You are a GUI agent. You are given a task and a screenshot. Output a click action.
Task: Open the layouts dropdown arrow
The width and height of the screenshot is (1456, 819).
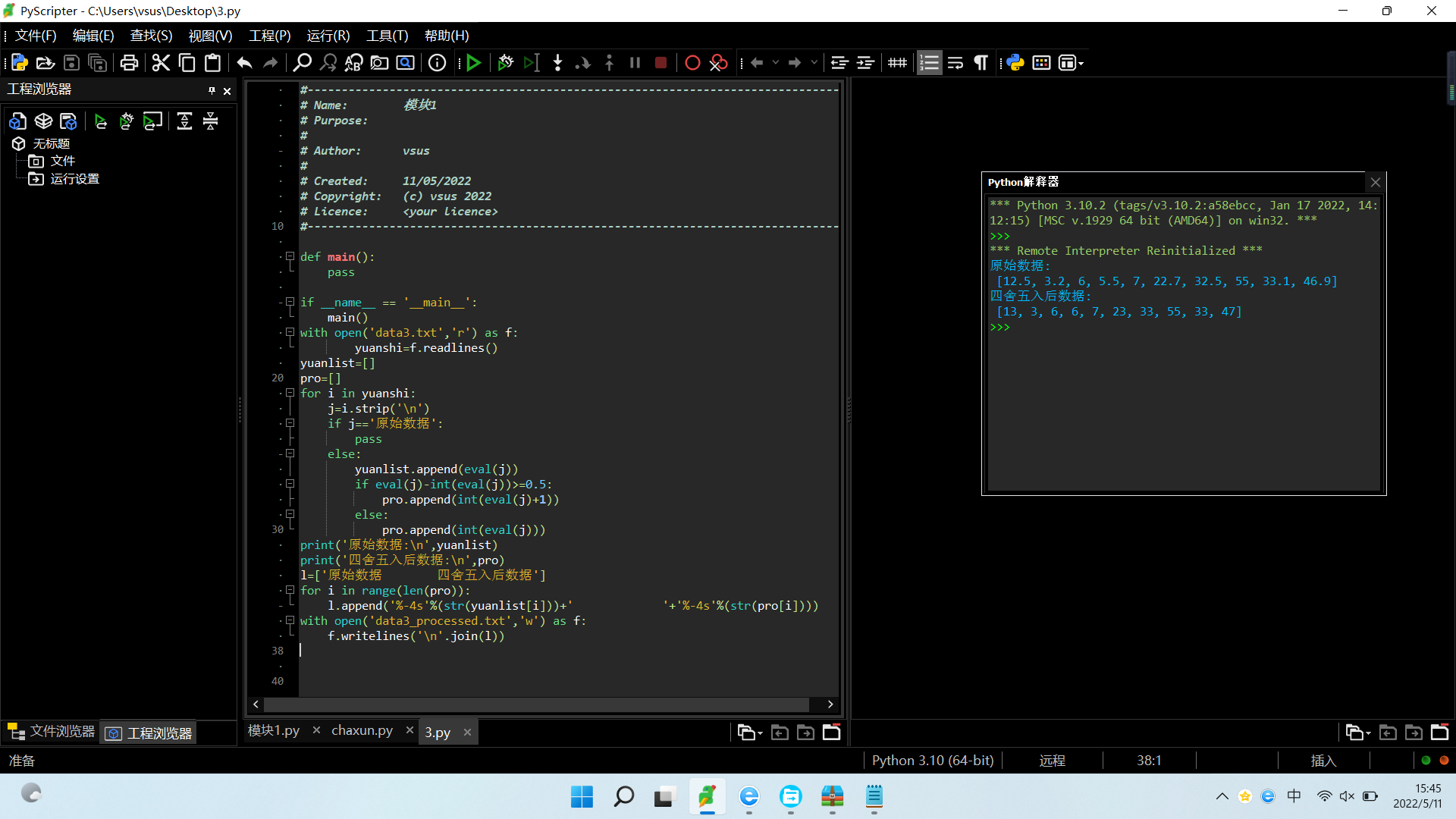[1081, 64]
